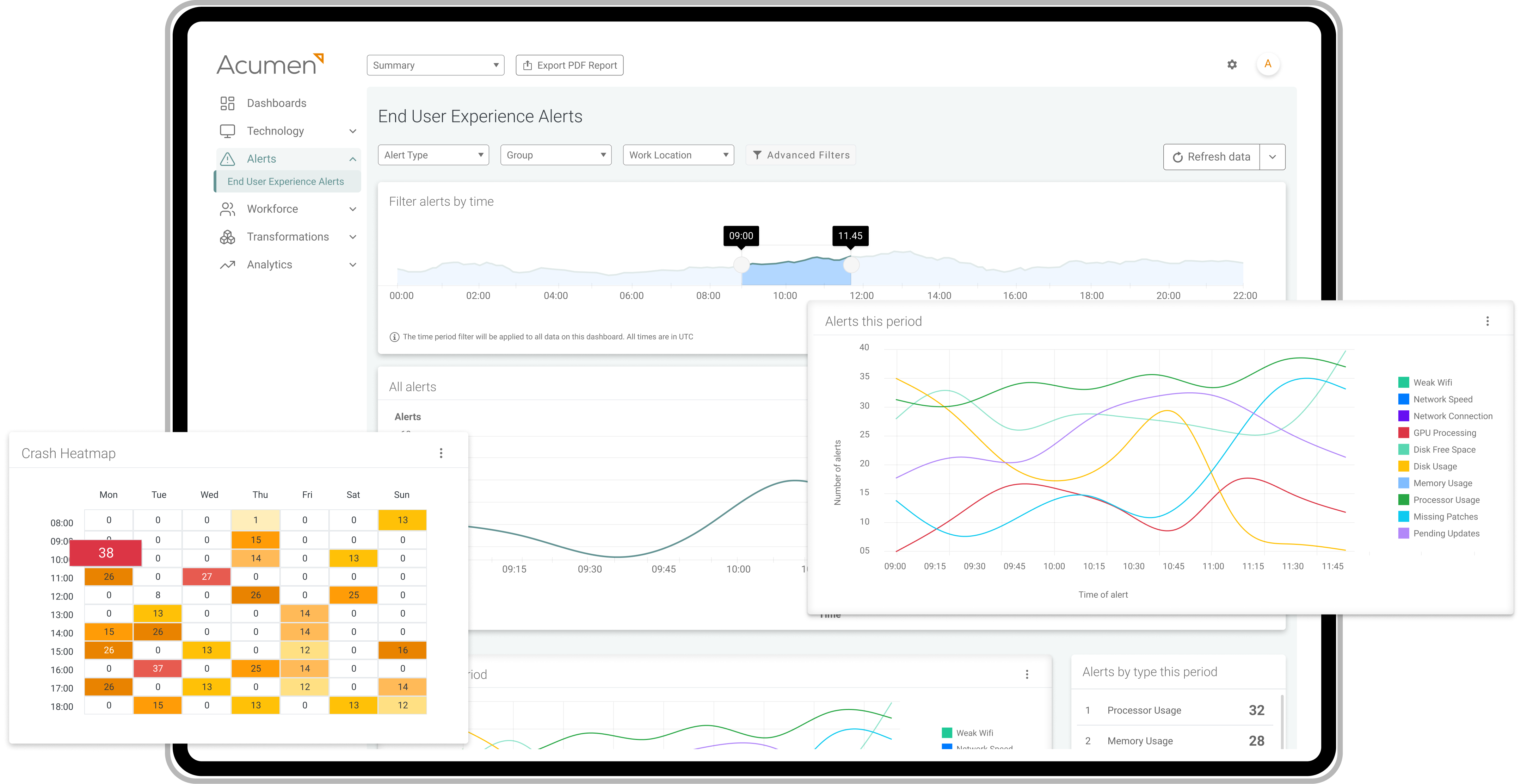Click the Workforce people icon

(x=227, y=209)
